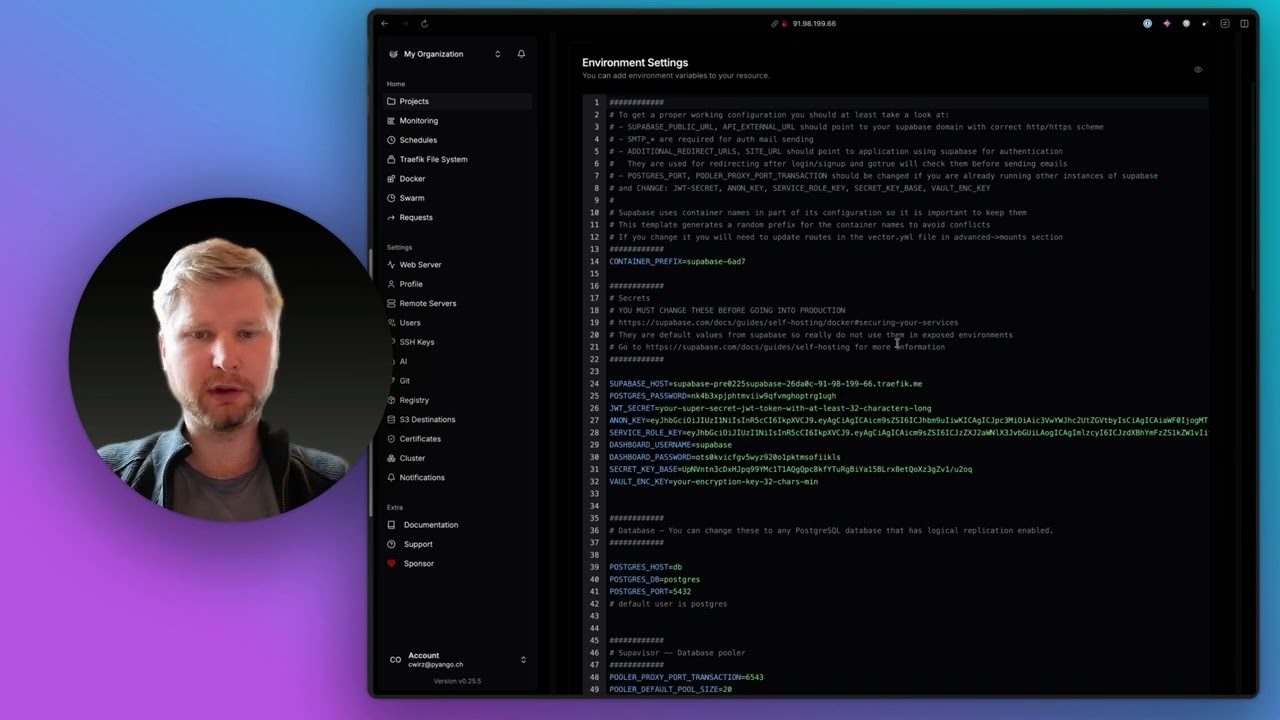Click the address bar showing 91.98.199.66
This screenshot has width=1280, height=720.
(813, 23)
